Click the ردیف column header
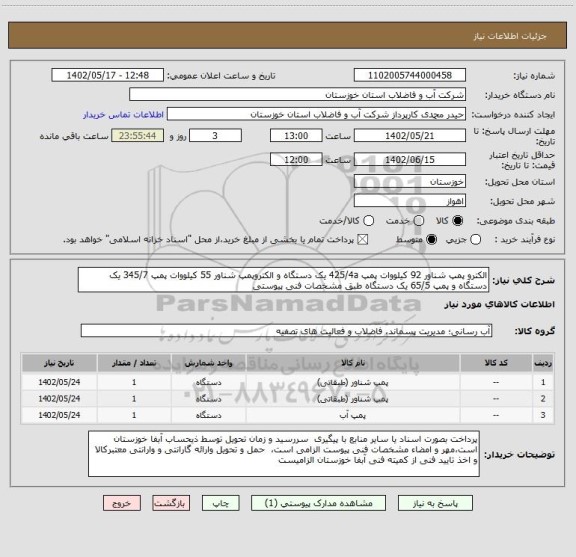Image resolution: width=576 pixels, height=557 pixels. click(543, 363)
